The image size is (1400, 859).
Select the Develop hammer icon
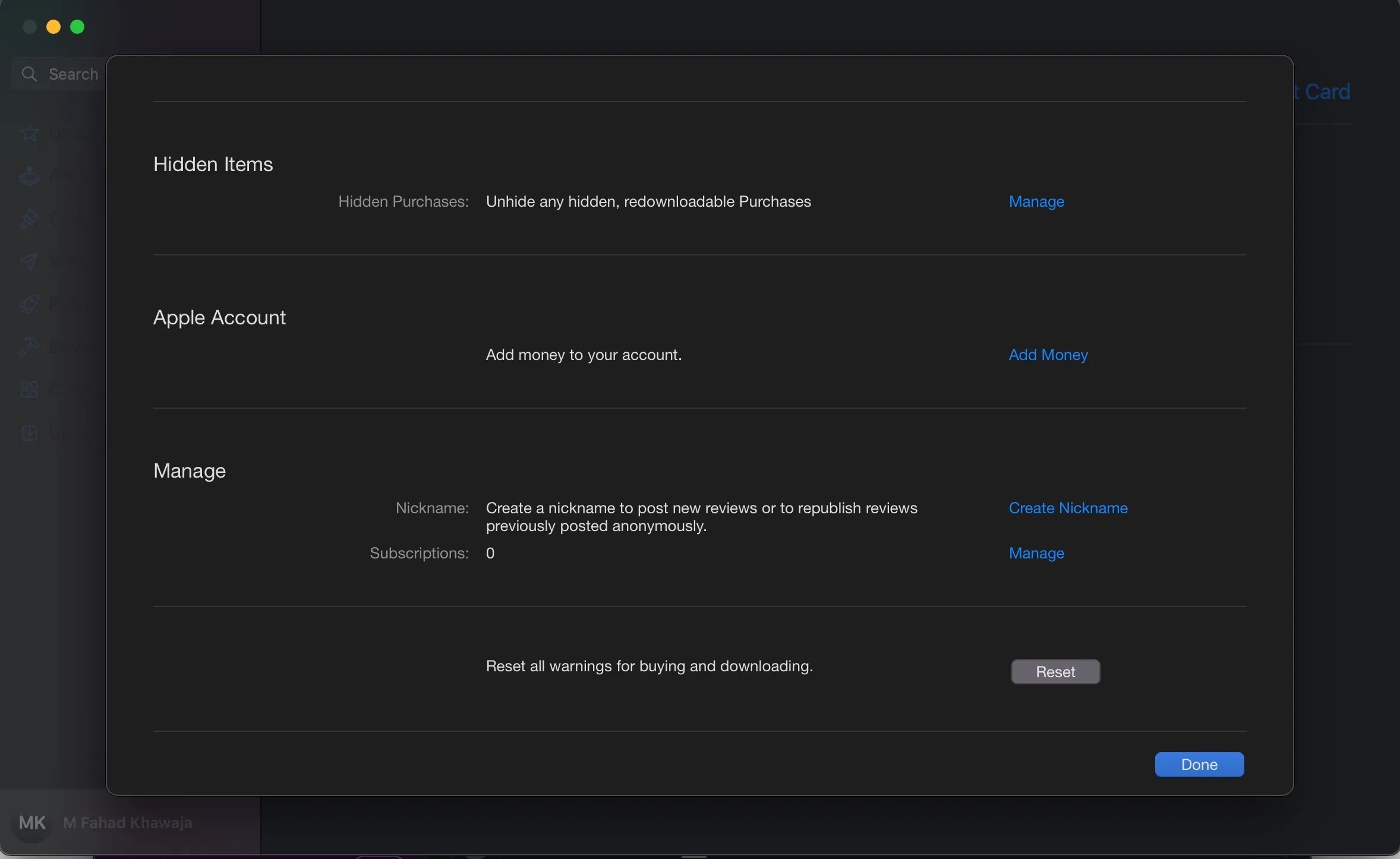[x=28, y=346]
